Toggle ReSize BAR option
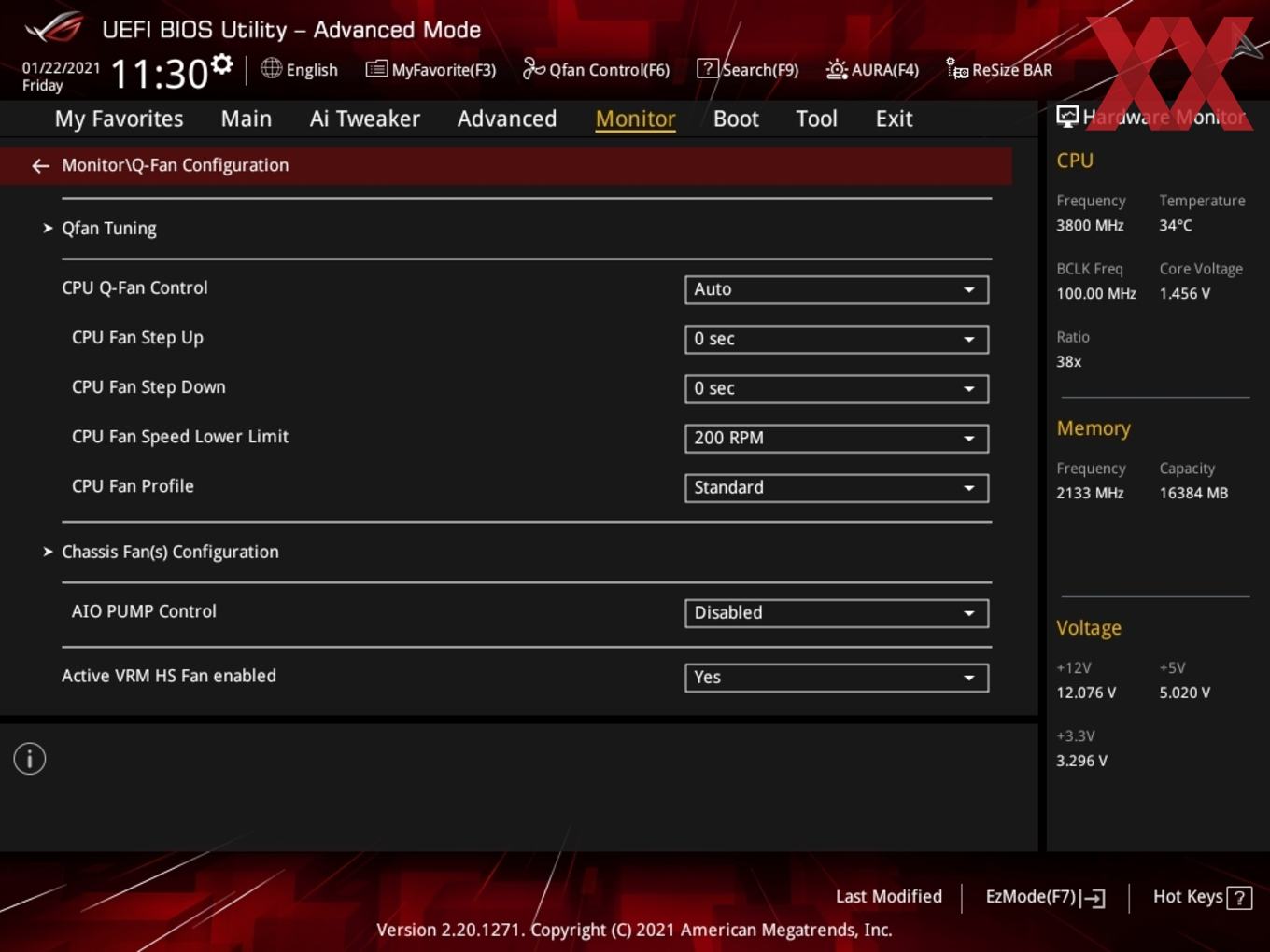Image resolution: width=1270 pixels, height=952 pixels. click(x=999, y=69)
